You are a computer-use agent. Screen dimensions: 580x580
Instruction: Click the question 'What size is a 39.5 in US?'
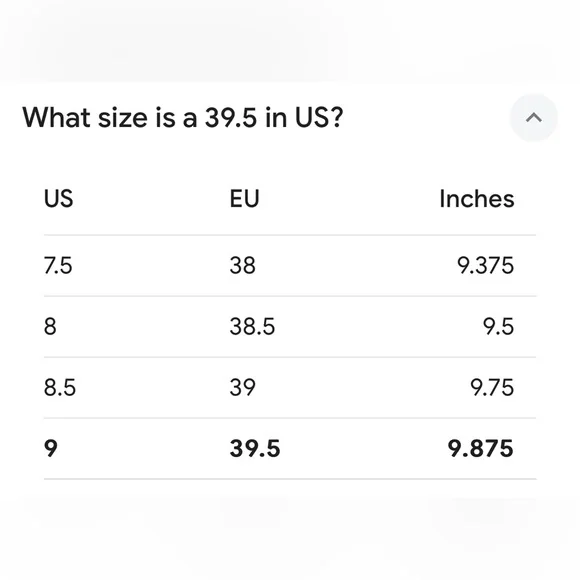(183, 118)
